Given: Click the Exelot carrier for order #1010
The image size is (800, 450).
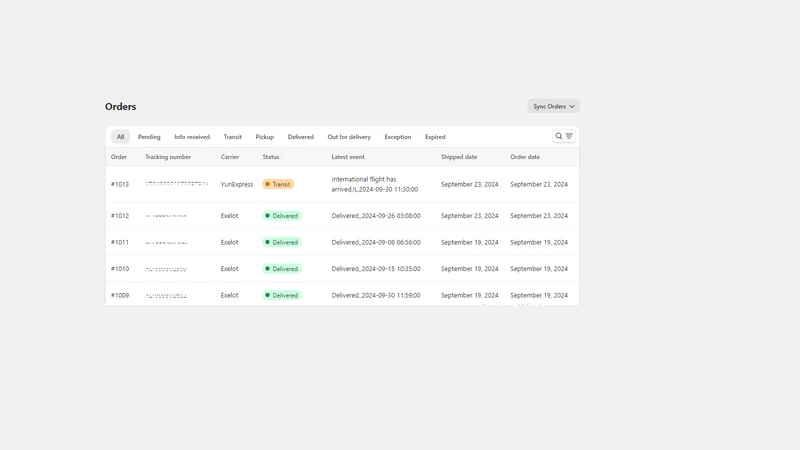Looking at the screenshot, I should (230, 269).
